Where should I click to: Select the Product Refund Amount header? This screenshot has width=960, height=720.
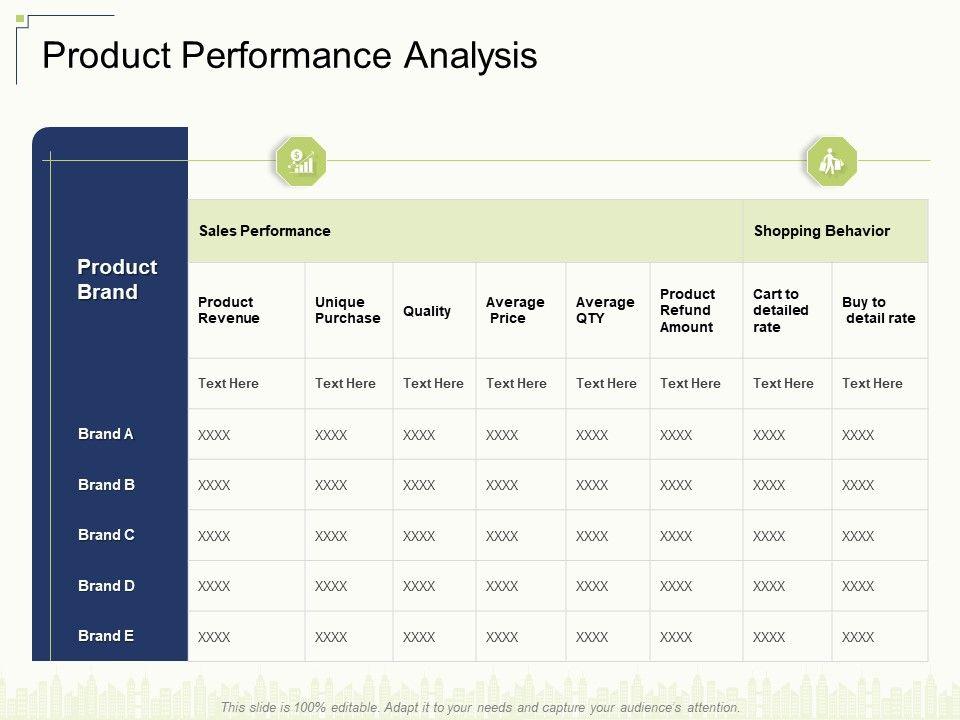tap(688, 310)
